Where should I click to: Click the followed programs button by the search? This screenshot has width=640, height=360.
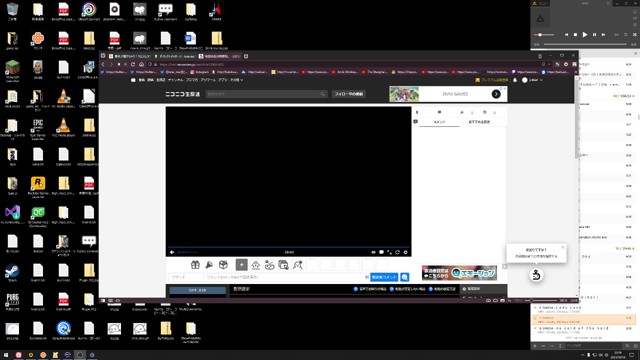(x=349, y=94)
